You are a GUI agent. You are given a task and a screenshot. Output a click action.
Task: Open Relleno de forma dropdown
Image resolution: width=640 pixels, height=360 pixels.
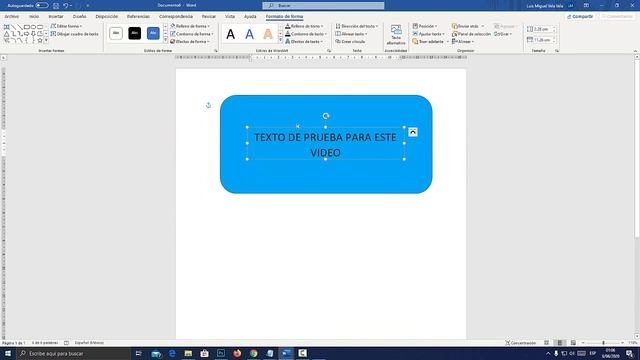[x=190, y=26]
